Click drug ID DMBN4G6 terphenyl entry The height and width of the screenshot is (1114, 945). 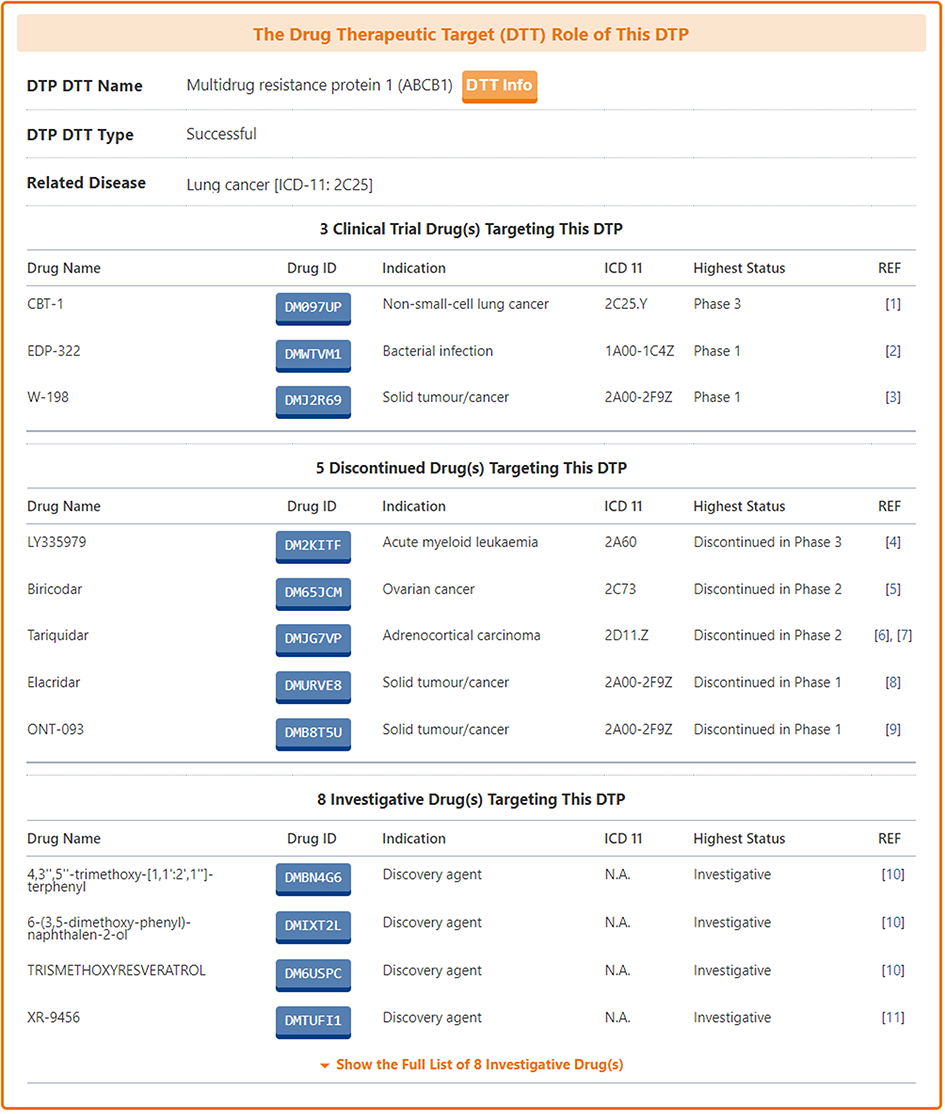tap(313, 879)
